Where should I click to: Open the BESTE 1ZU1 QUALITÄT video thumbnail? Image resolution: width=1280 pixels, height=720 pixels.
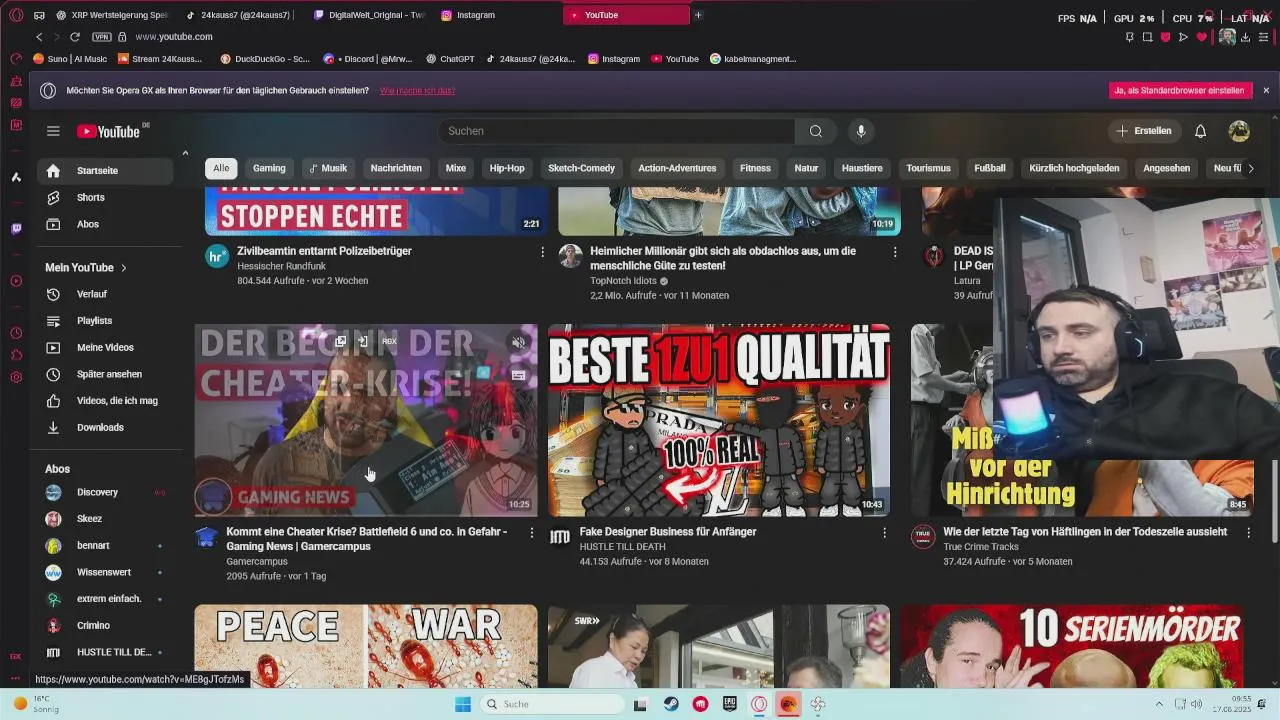click(x=719, y=420)
